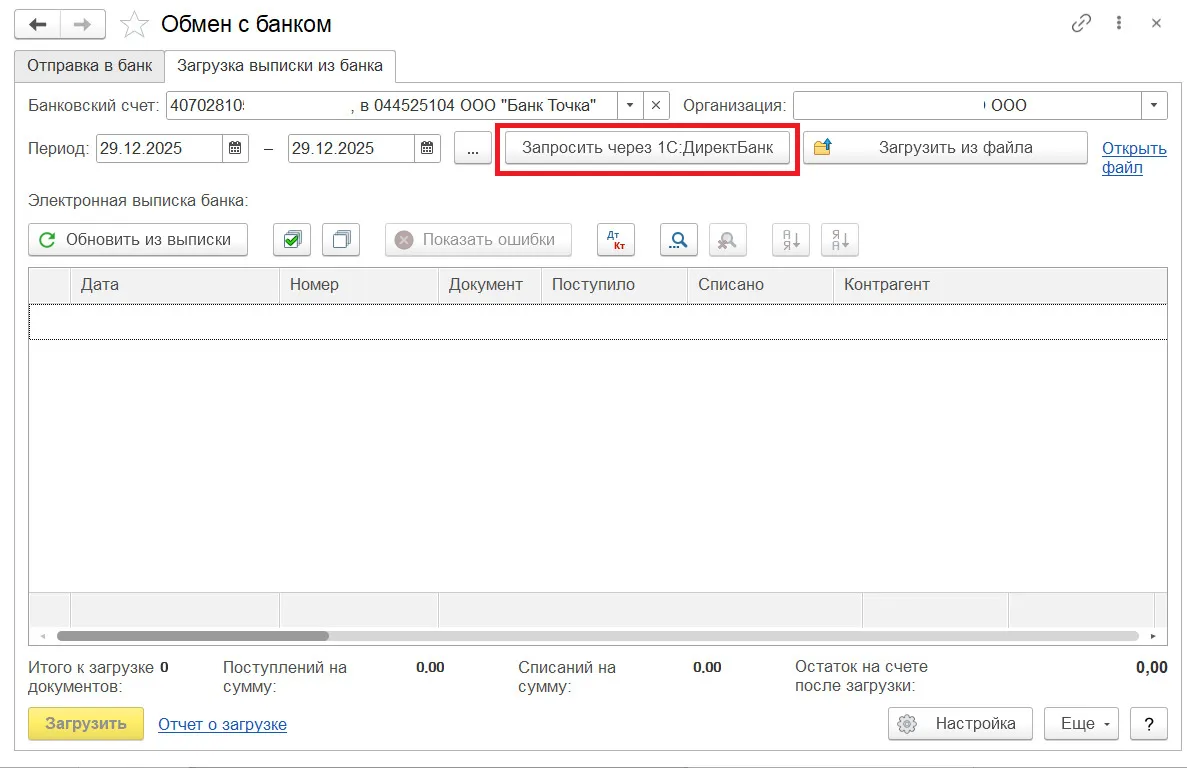Select Загрузка выписки из банка tab
This screenshot has width=1187, height=768.
280,66
